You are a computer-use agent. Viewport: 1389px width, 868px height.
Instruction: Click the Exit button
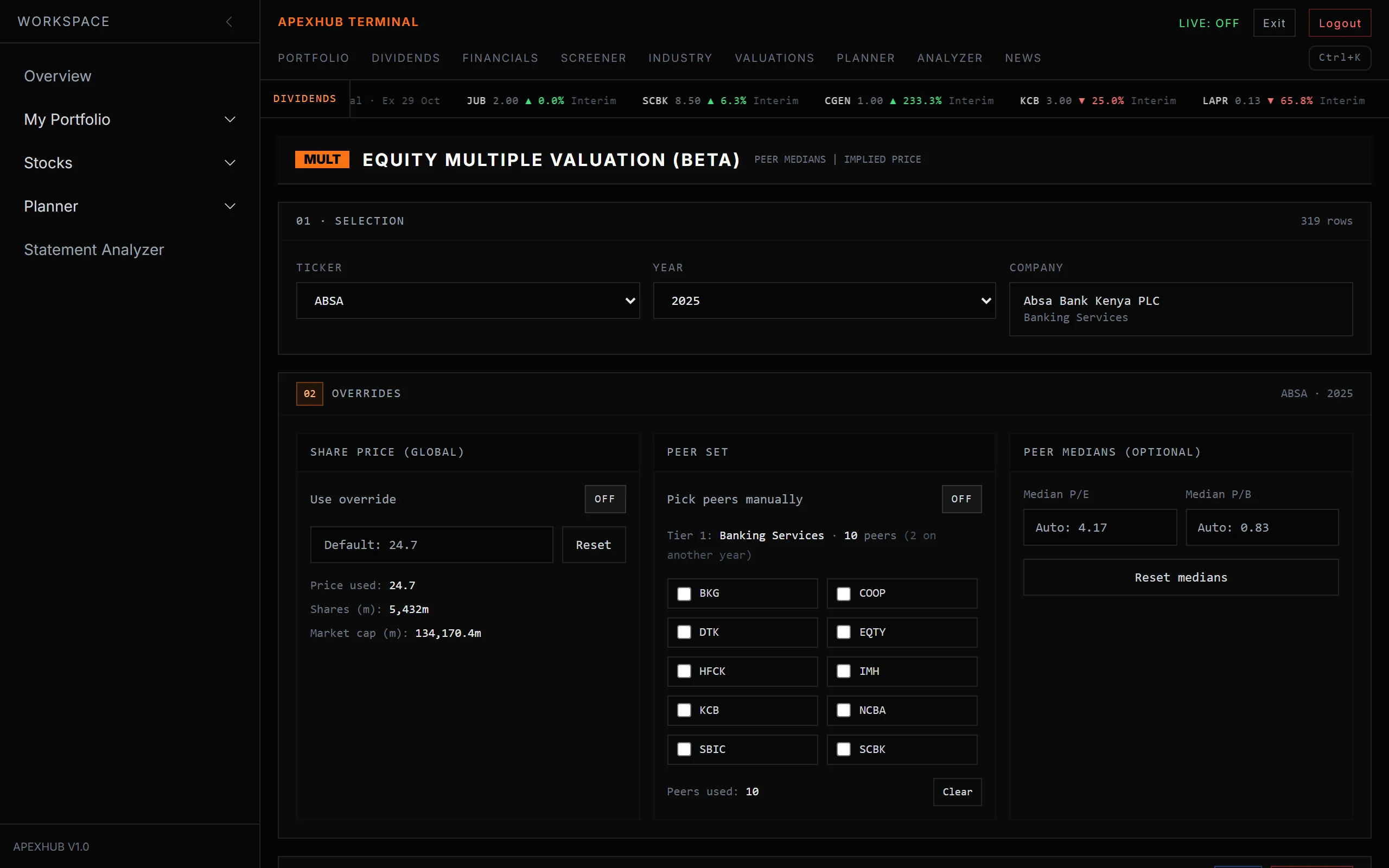point(1274,23)
